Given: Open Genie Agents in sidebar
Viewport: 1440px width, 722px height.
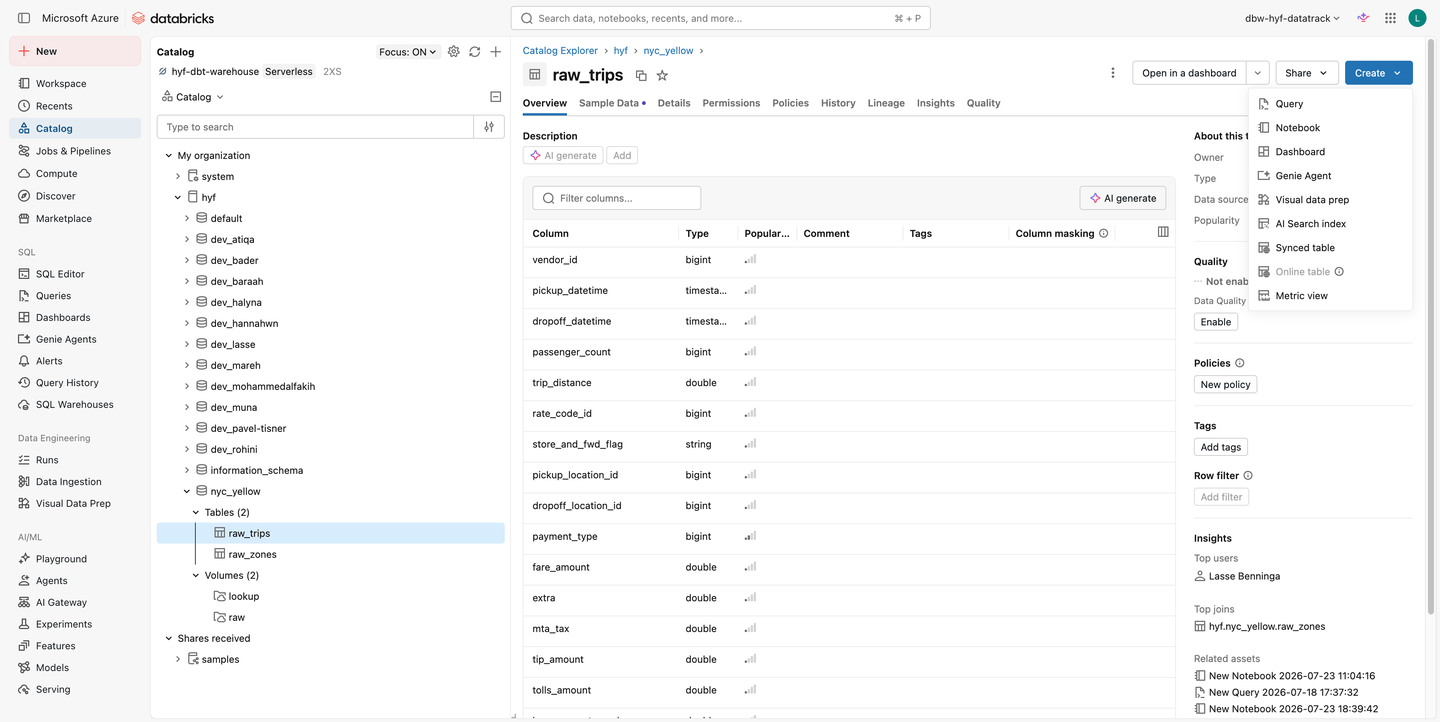Looking at the screenshot, I should pyautogui.click(x=75, y=339).
